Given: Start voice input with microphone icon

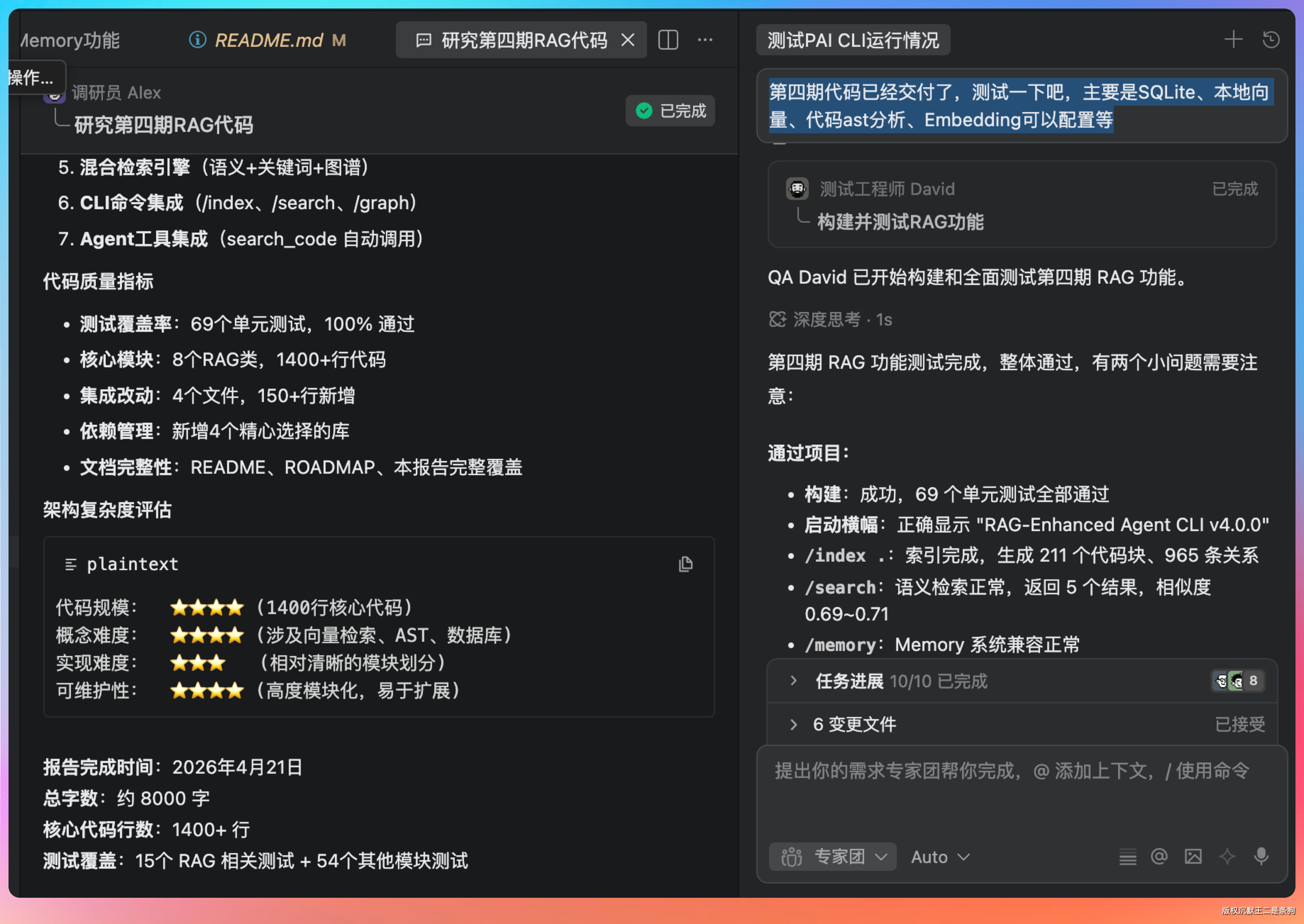Looking at the screenshot, I should click(1261, 856).
